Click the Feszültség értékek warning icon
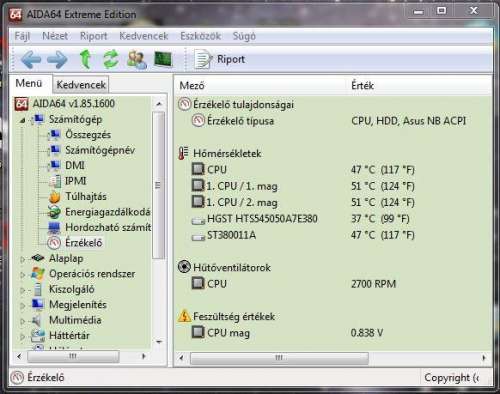The width and height of the screenshot is (500, 394). pos(184,316)
